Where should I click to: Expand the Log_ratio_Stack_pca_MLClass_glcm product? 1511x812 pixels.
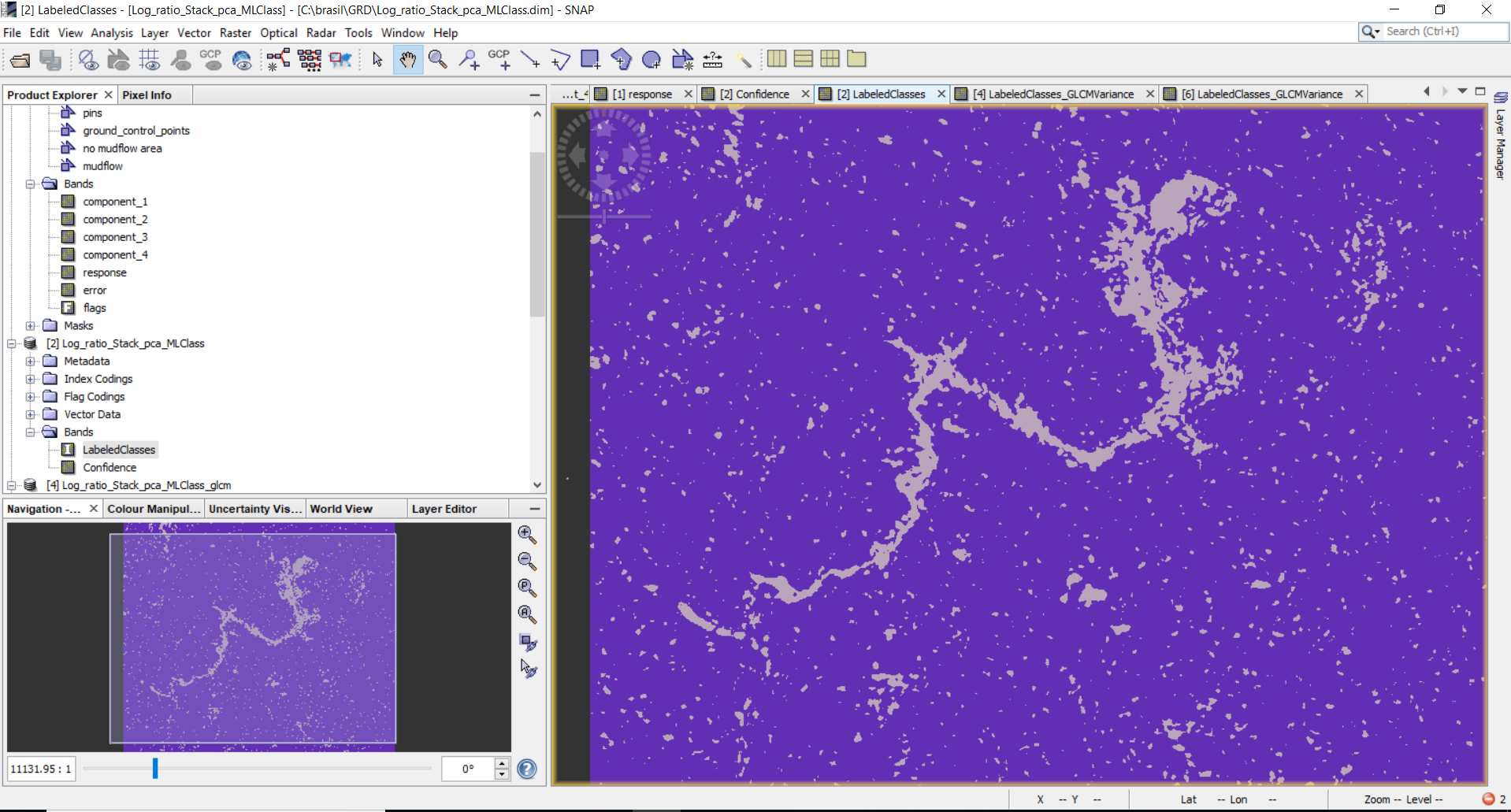pyautogui.click(x=12, y=486)
